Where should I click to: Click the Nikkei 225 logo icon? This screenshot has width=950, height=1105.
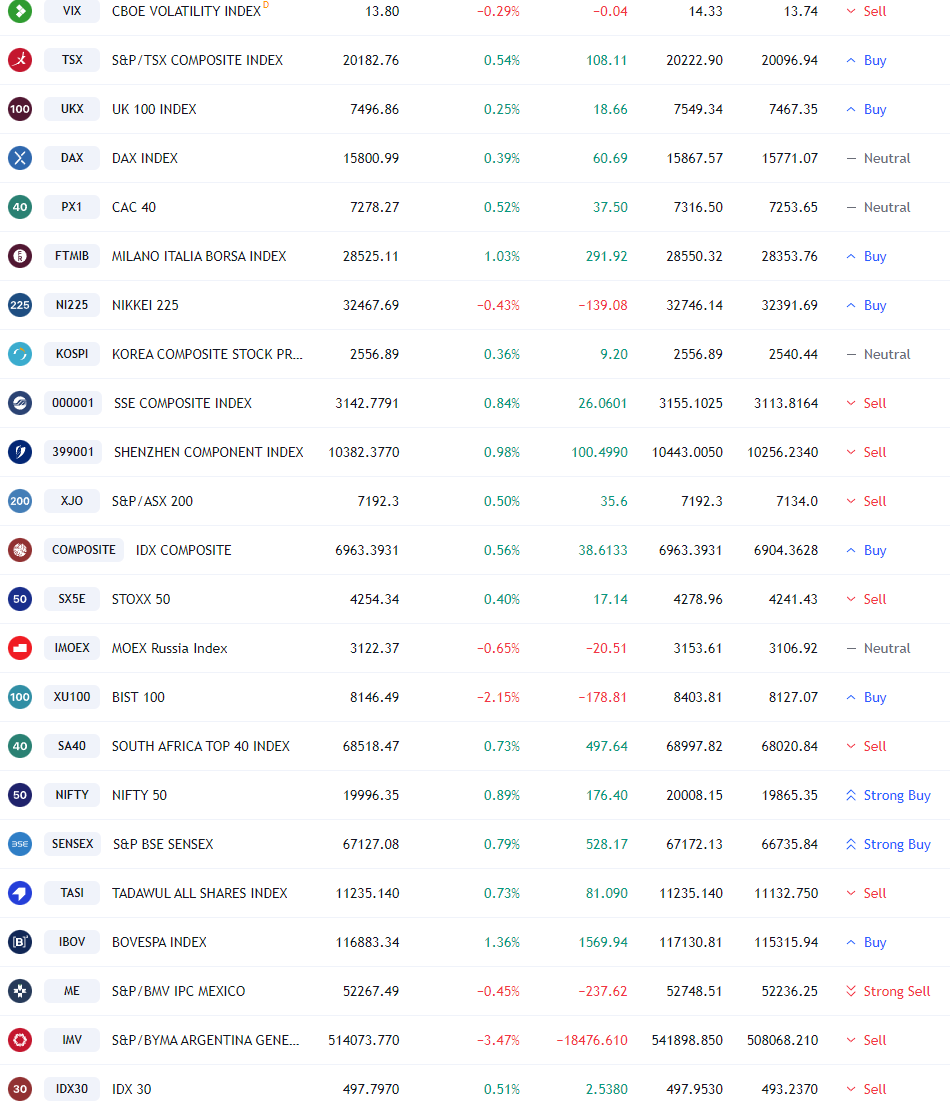click(x=20, y=305)
